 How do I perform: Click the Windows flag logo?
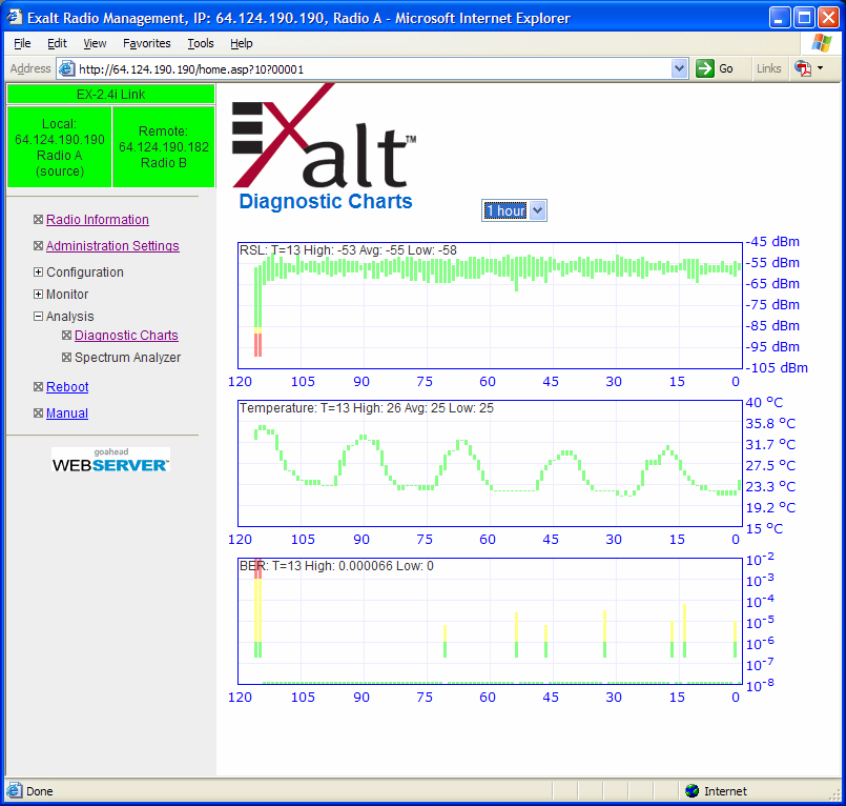pos(821,43)
